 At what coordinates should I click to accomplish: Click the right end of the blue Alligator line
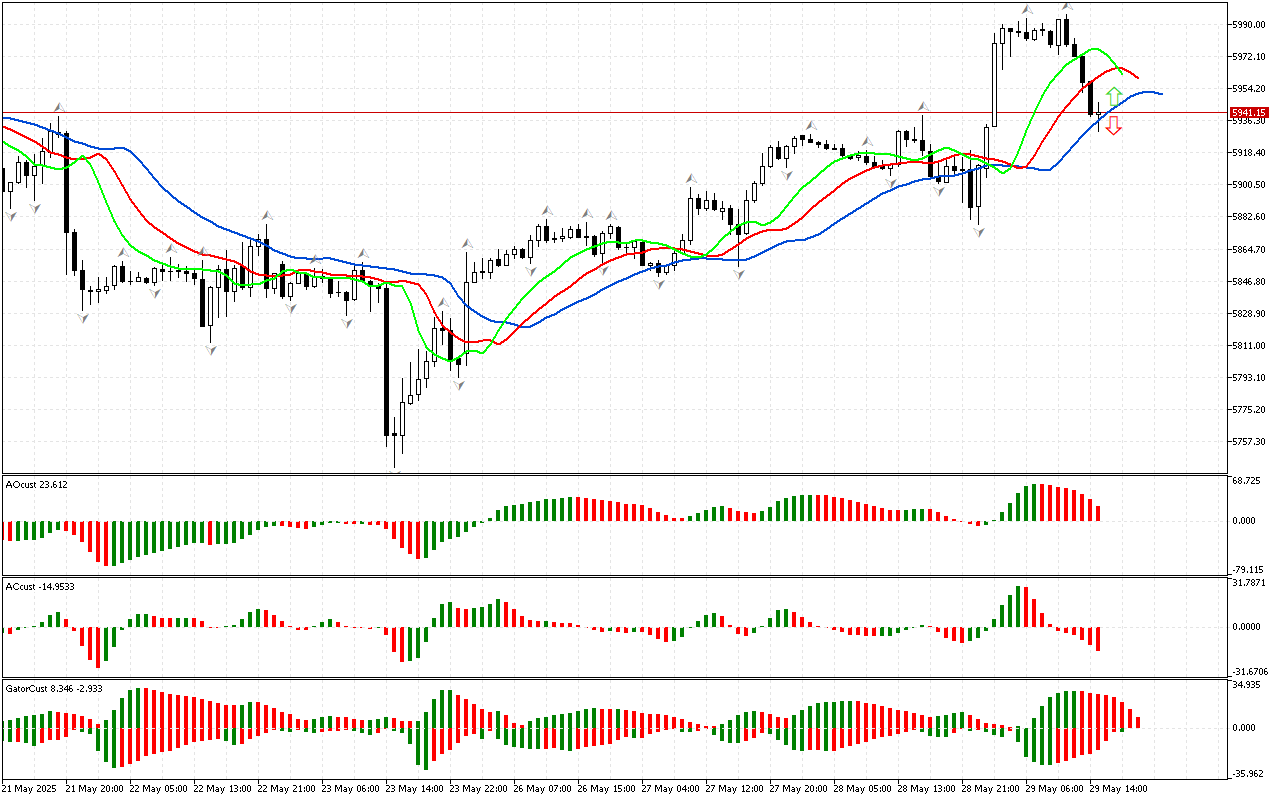[x=1159, y=94]
